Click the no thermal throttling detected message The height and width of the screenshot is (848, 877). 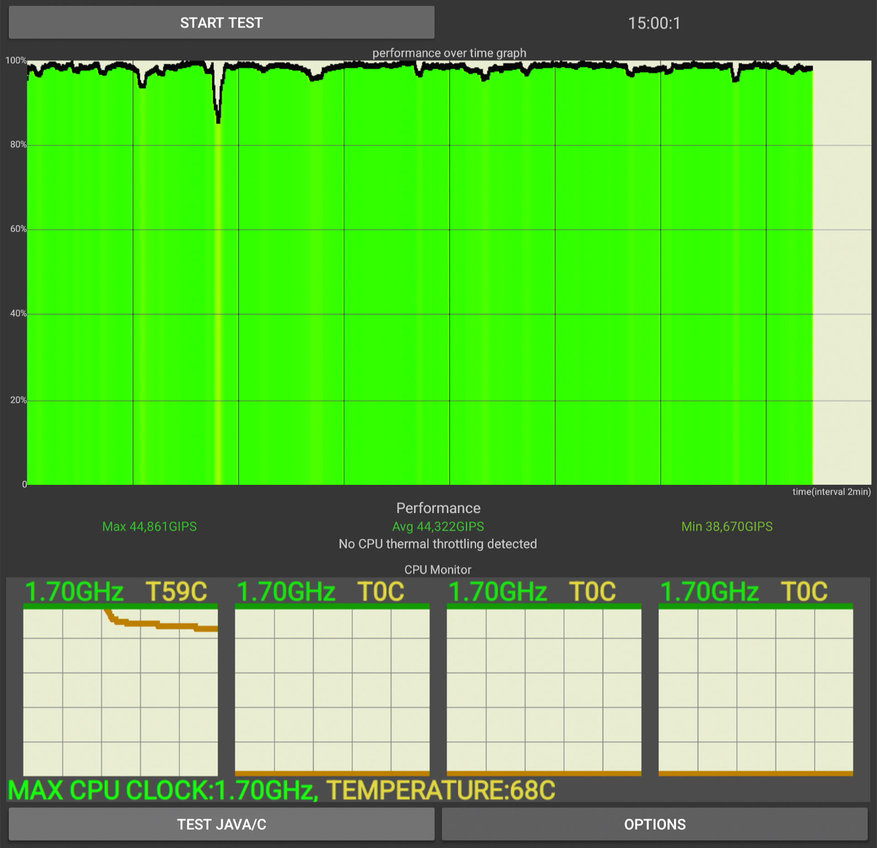point(438,544)
